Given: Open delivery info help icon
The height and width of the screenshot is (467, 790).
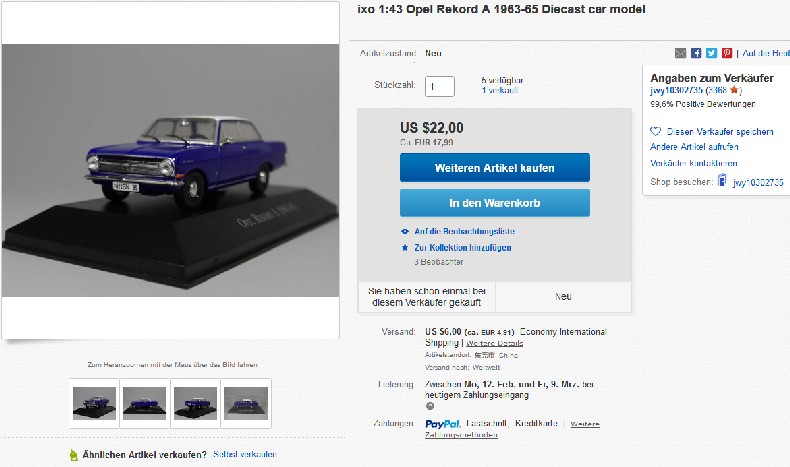Looking at the screenshot, I should pos(430,406).
